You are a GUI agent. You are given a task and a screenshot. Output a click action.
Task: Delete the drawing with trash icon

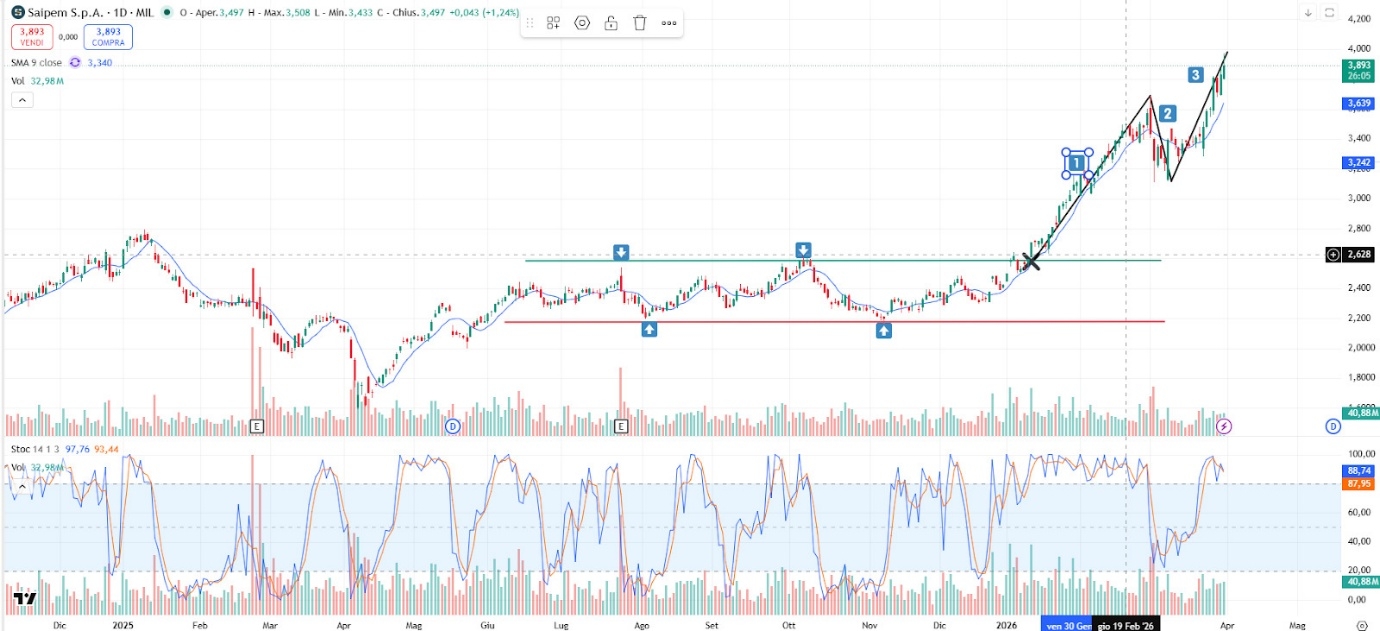[x=640, y=23]
